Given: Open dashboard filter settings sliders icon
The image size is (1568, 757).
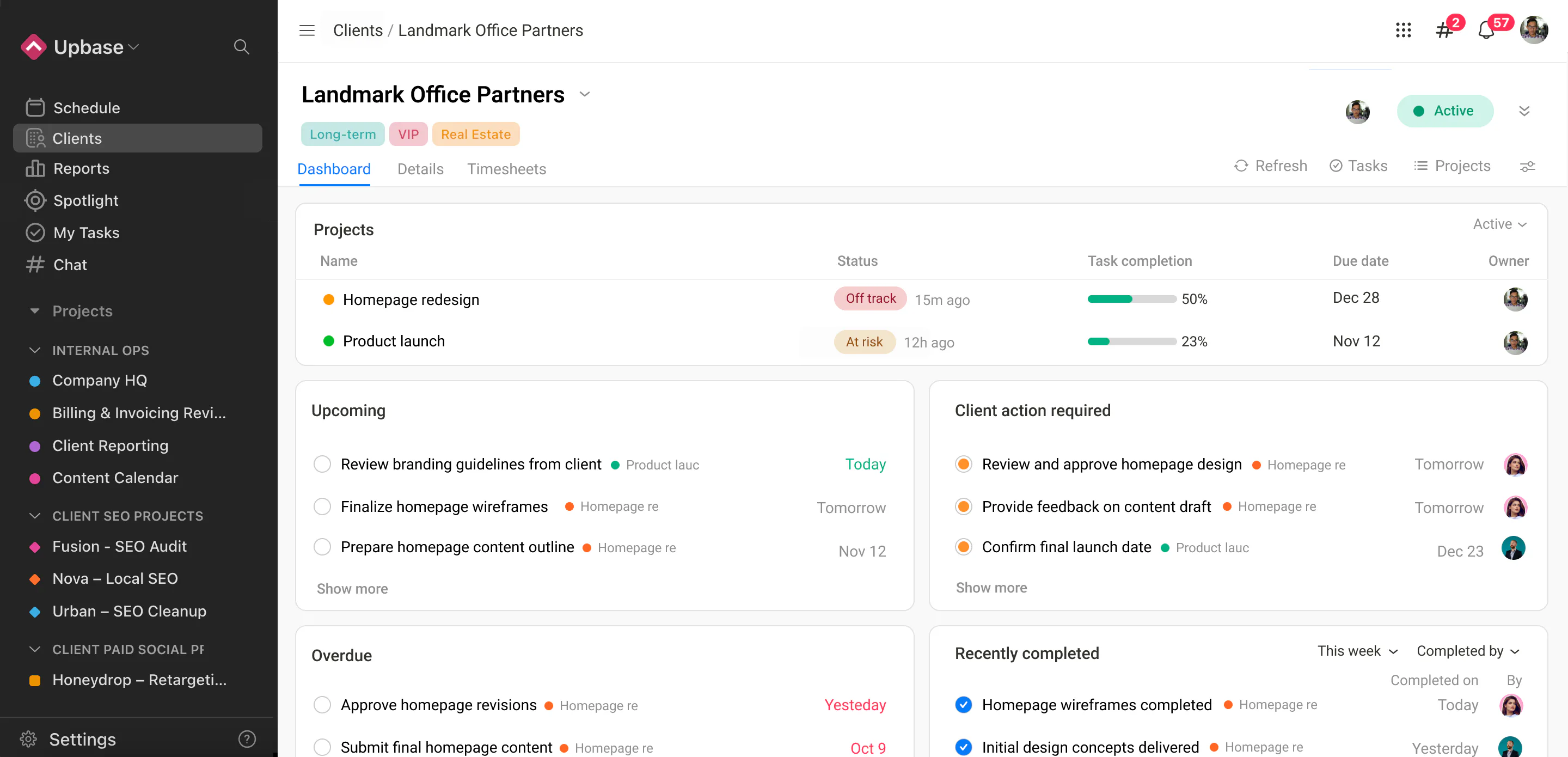Looking at the screenshot, I should click(x=1527, y=166).
